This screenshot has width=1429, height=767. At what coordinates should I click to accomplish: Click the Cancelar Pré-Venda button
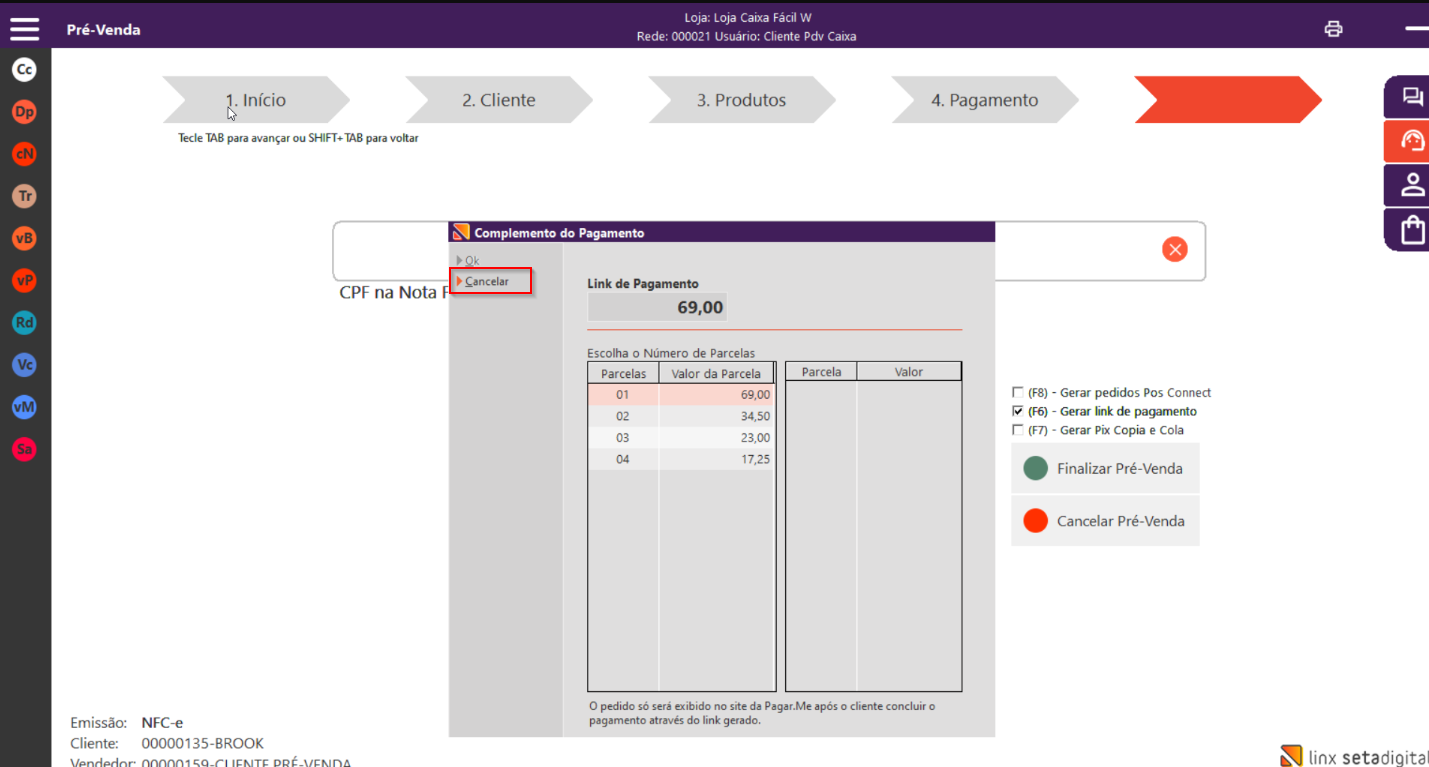click(x=1105, y=521)
